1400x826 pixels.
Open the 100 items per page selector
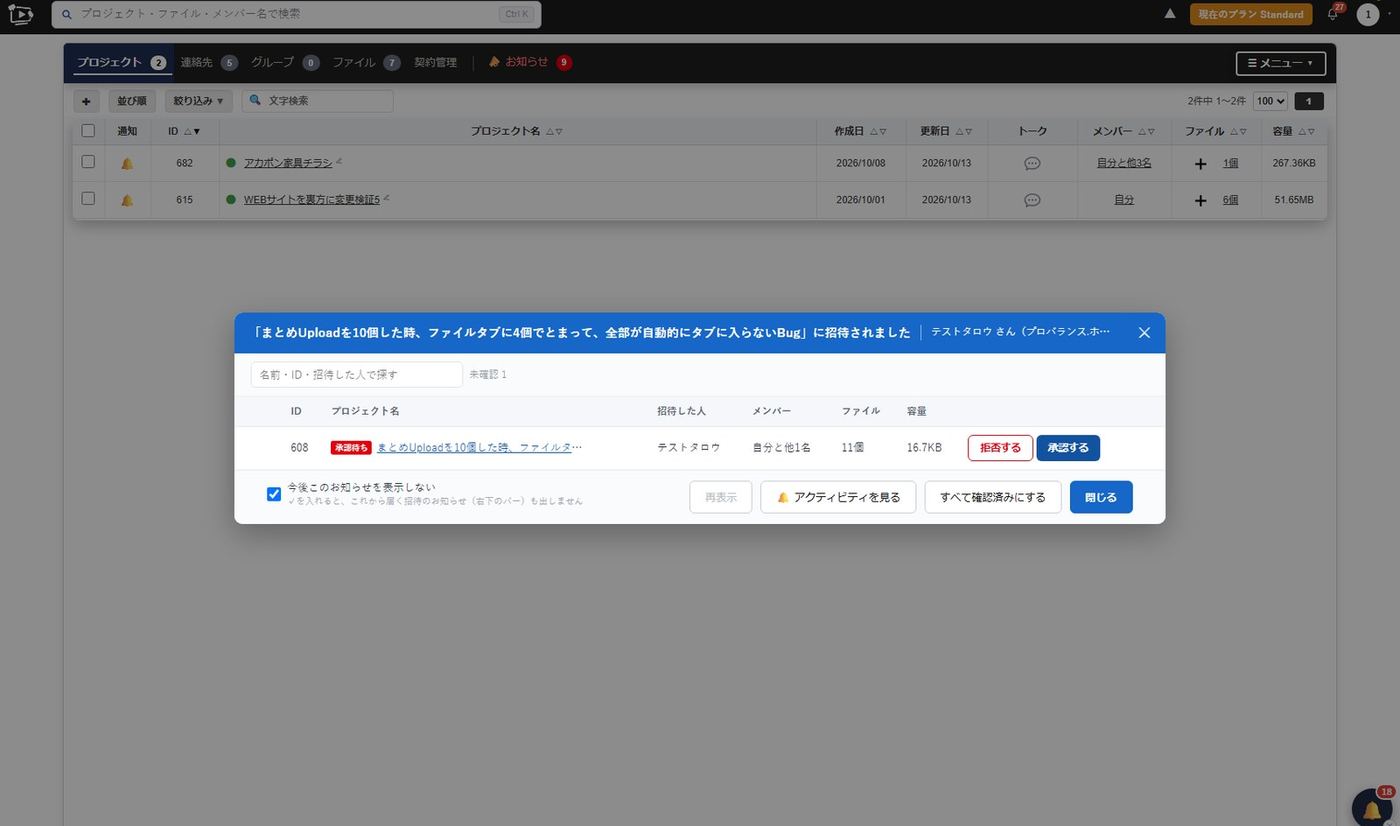[1270, 101]
